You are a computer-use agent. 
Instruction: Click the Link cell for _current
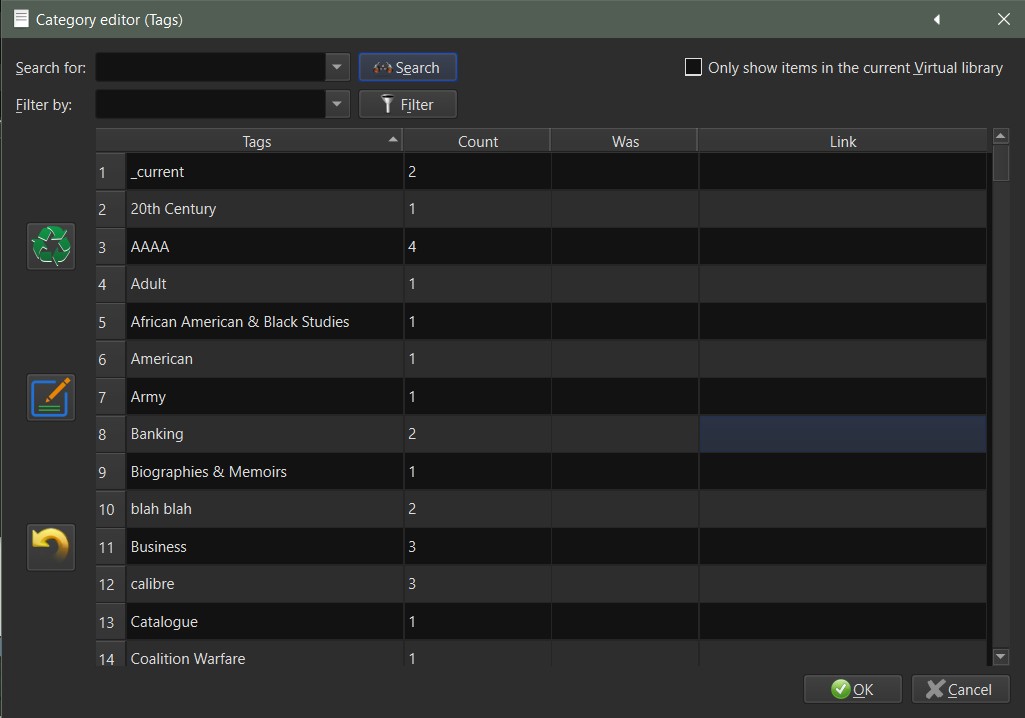pos(843,172)
